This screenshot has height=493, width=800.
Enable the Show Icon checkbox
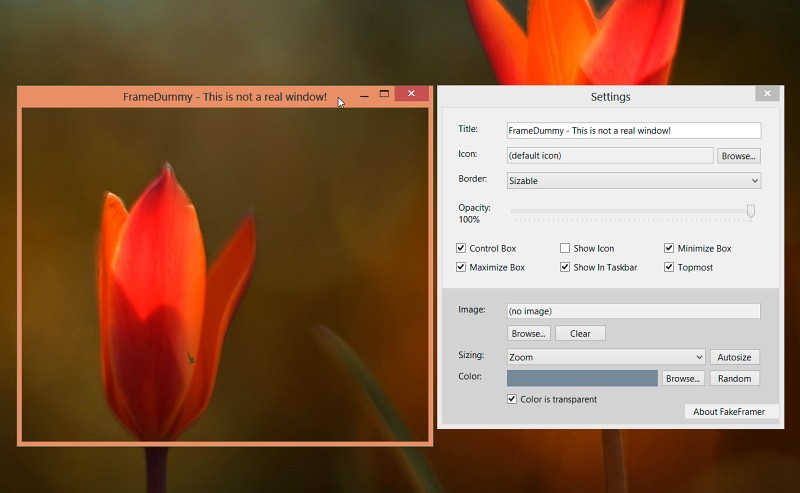(x=565, y=248)
